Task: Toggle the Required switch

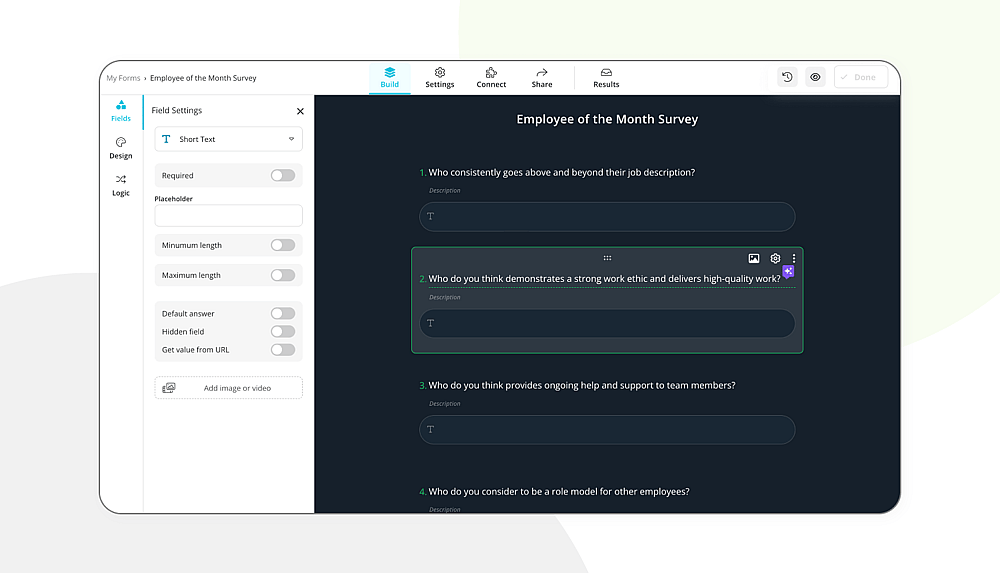Action: pyautogui.click(x=283, y=175)
